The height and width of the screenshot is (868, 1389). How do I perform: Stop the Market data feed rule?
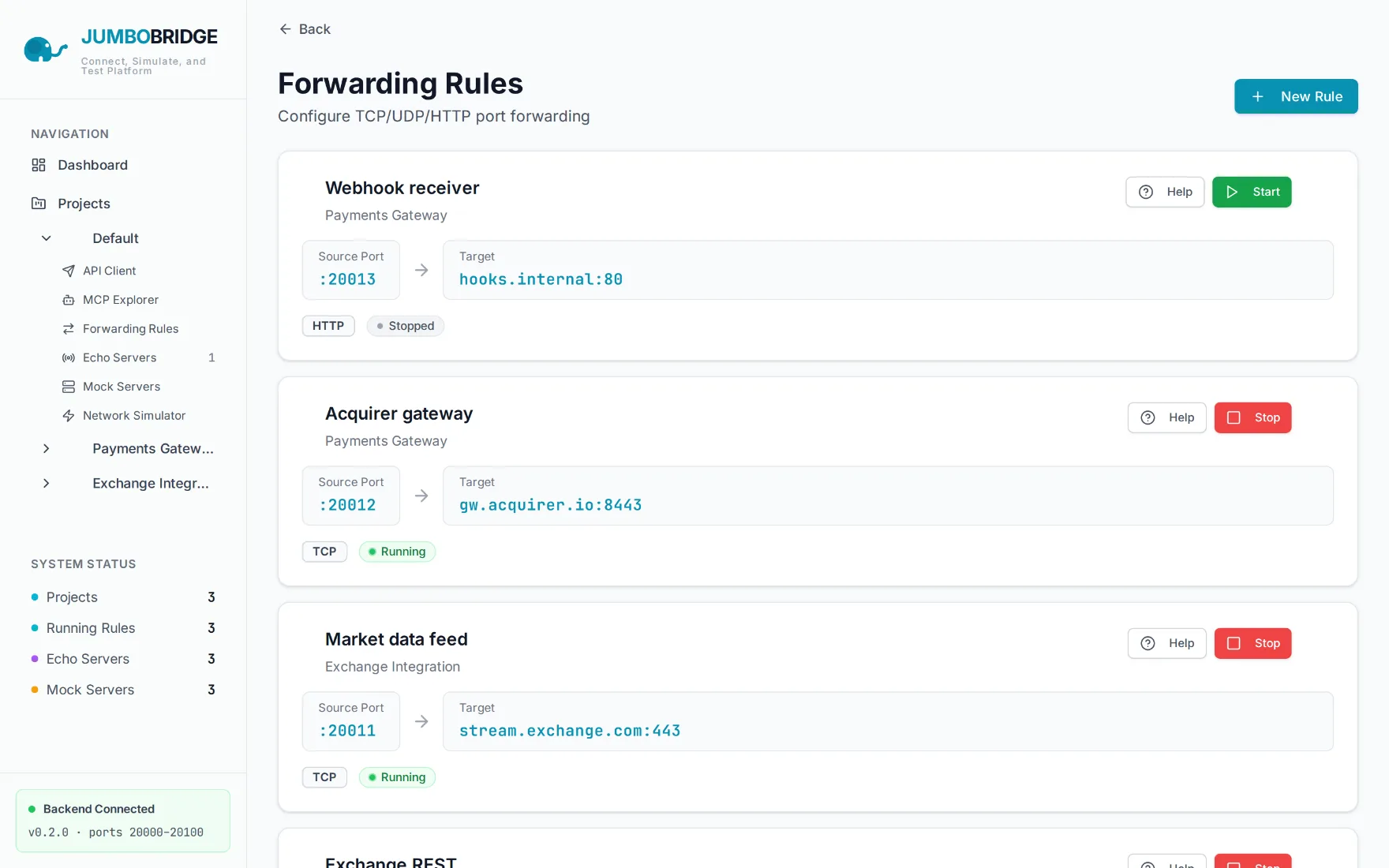[1253, 643]
